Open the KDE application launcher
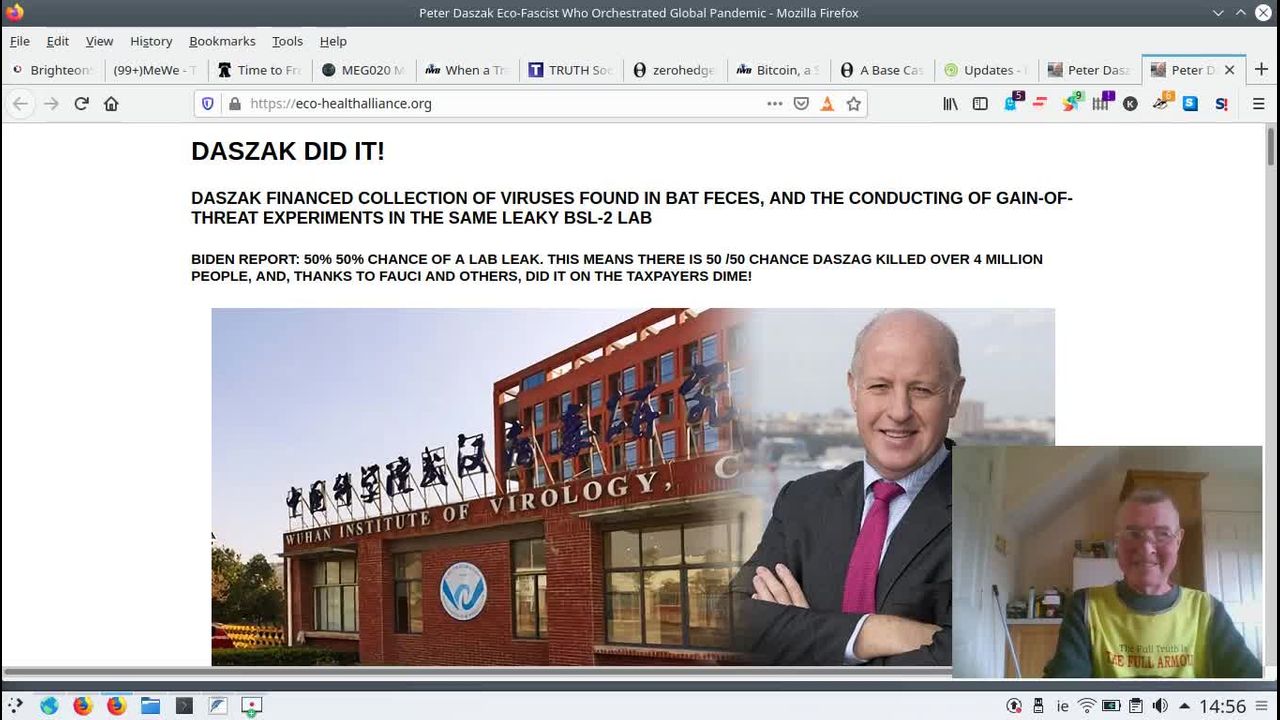Image resolution: width=1280 pixels, height=720 pixels. (15, 706)
